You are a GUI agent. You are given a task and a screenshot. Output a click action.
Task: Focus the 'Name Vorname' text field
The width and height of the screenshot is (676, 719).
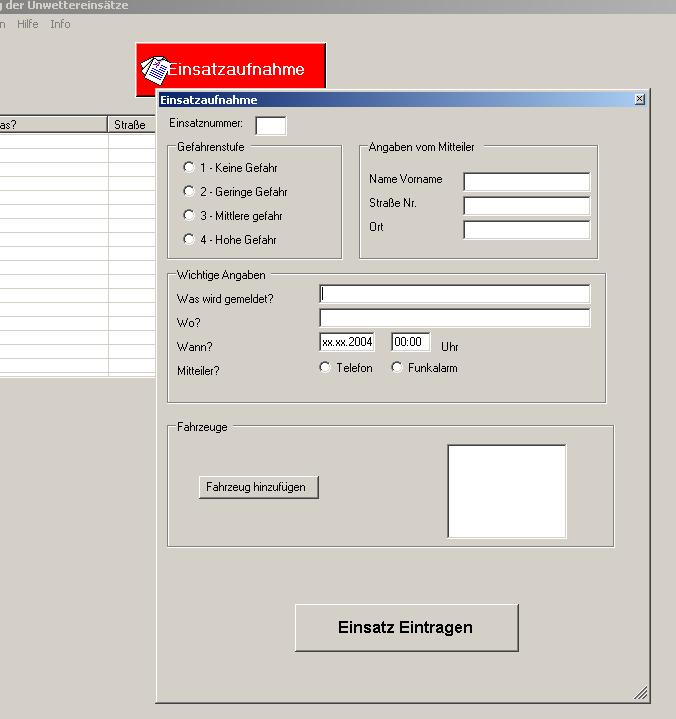coord(526,182)
